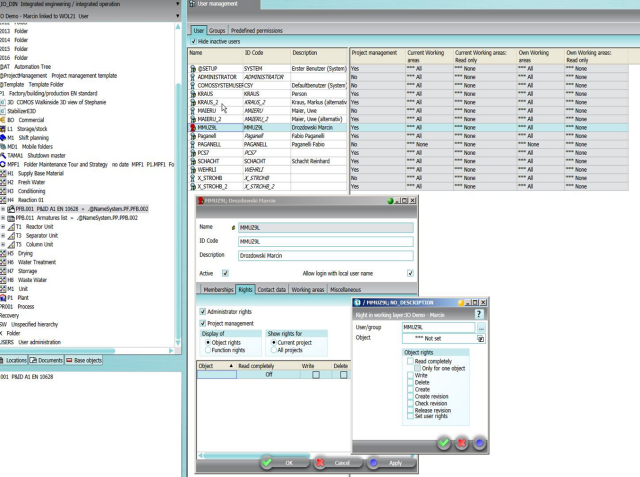Click T1 Reactor Unit tree icon
640x477 pixels.
tap(11, 227)
